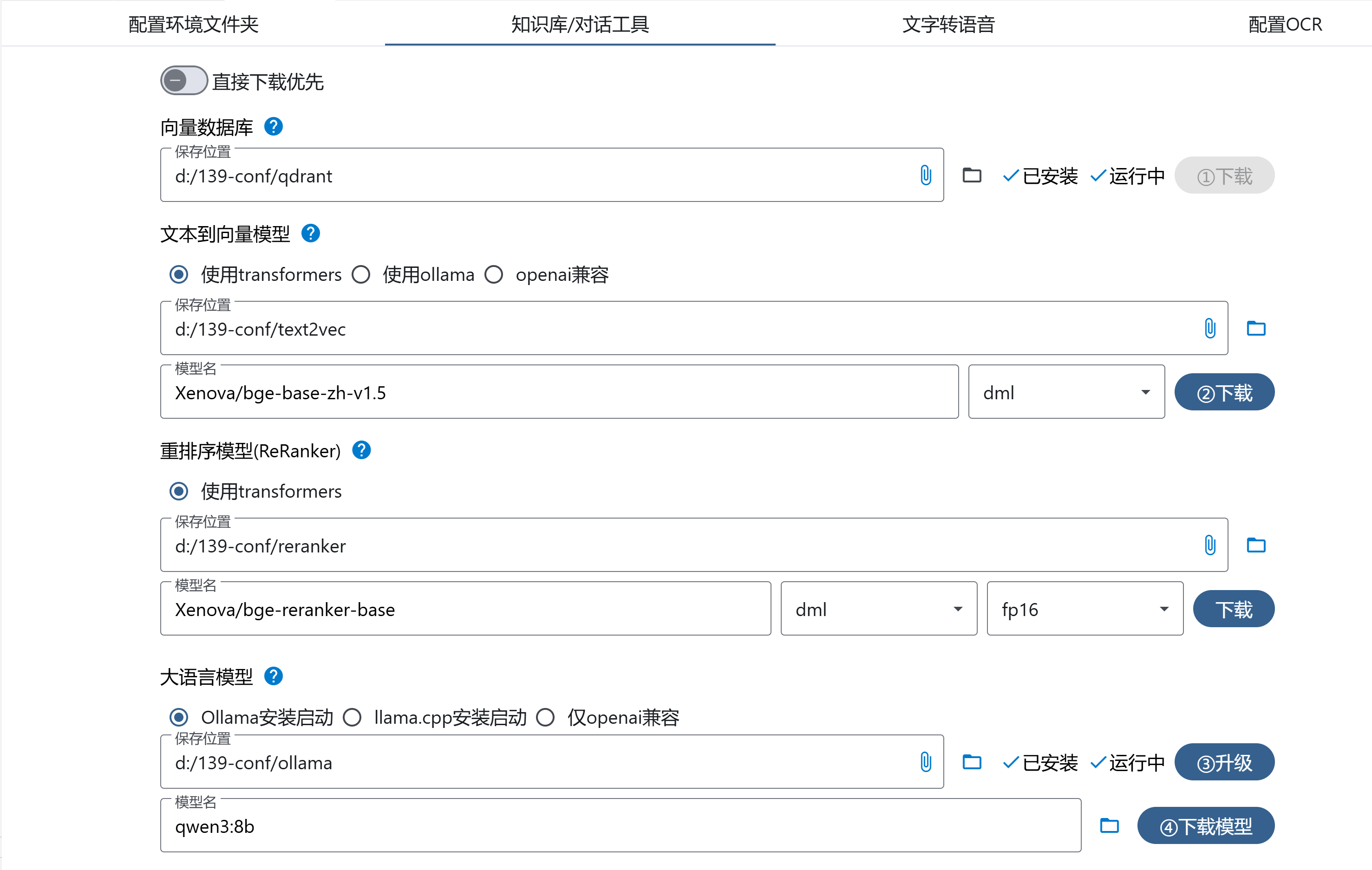Open folder icon next to qwen3:8b model

pyautogui.click(x=1109, y=825)
